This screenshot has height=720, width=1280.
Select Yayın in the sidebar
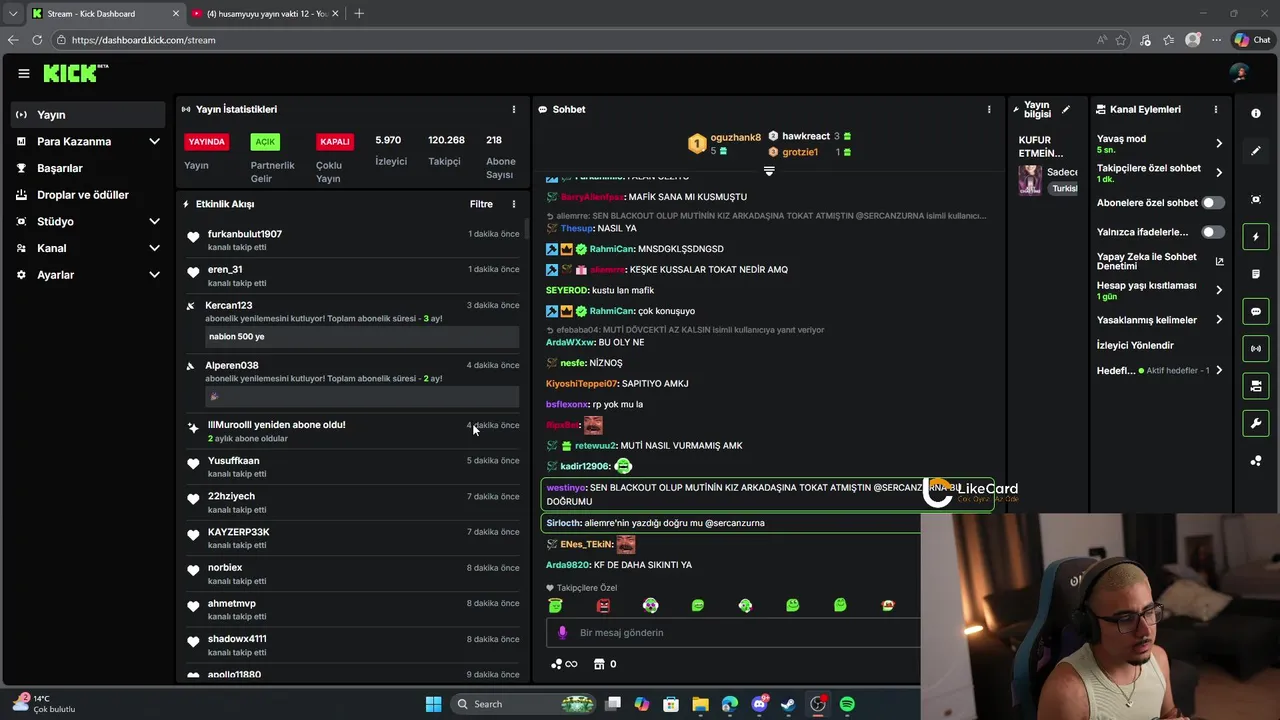click(x=88, y=115)
